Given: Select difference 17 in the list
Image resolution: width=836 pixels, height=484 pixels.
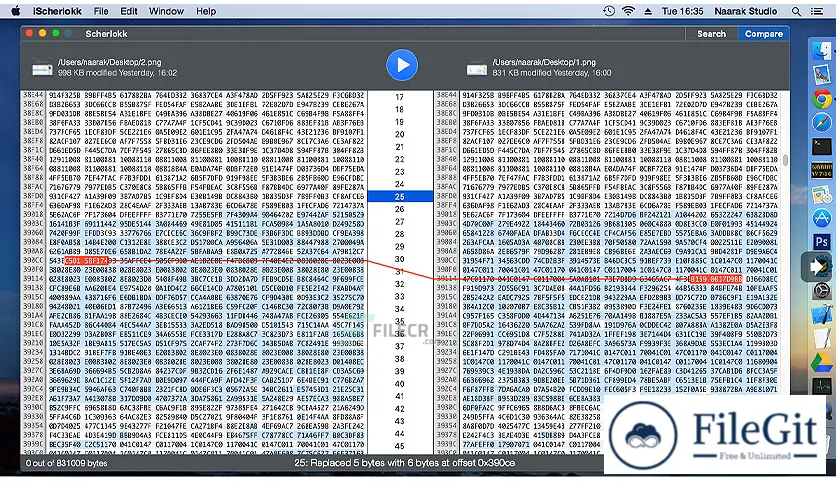Looking at the screenshot, I should pyautogui.click(x=399, y=97).
